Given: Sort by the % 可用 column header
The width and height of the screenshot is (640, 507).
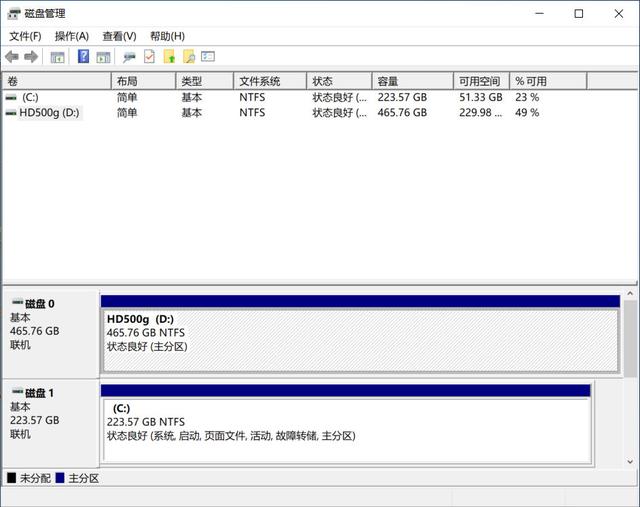Looking at the screenshot, I should [x=548, y=81].
